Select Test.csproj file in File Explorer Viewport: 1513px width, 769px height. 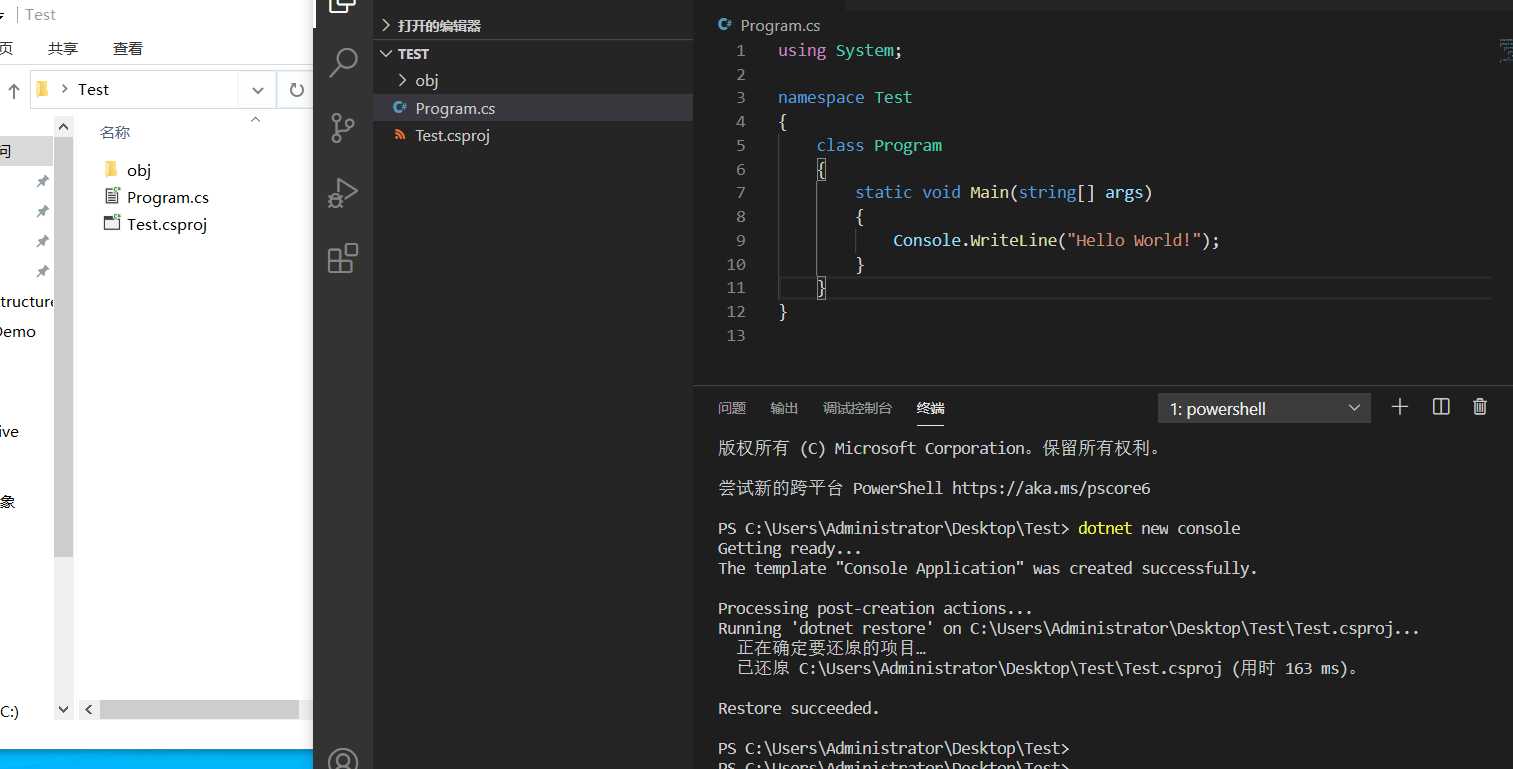(x=155, y=224)
